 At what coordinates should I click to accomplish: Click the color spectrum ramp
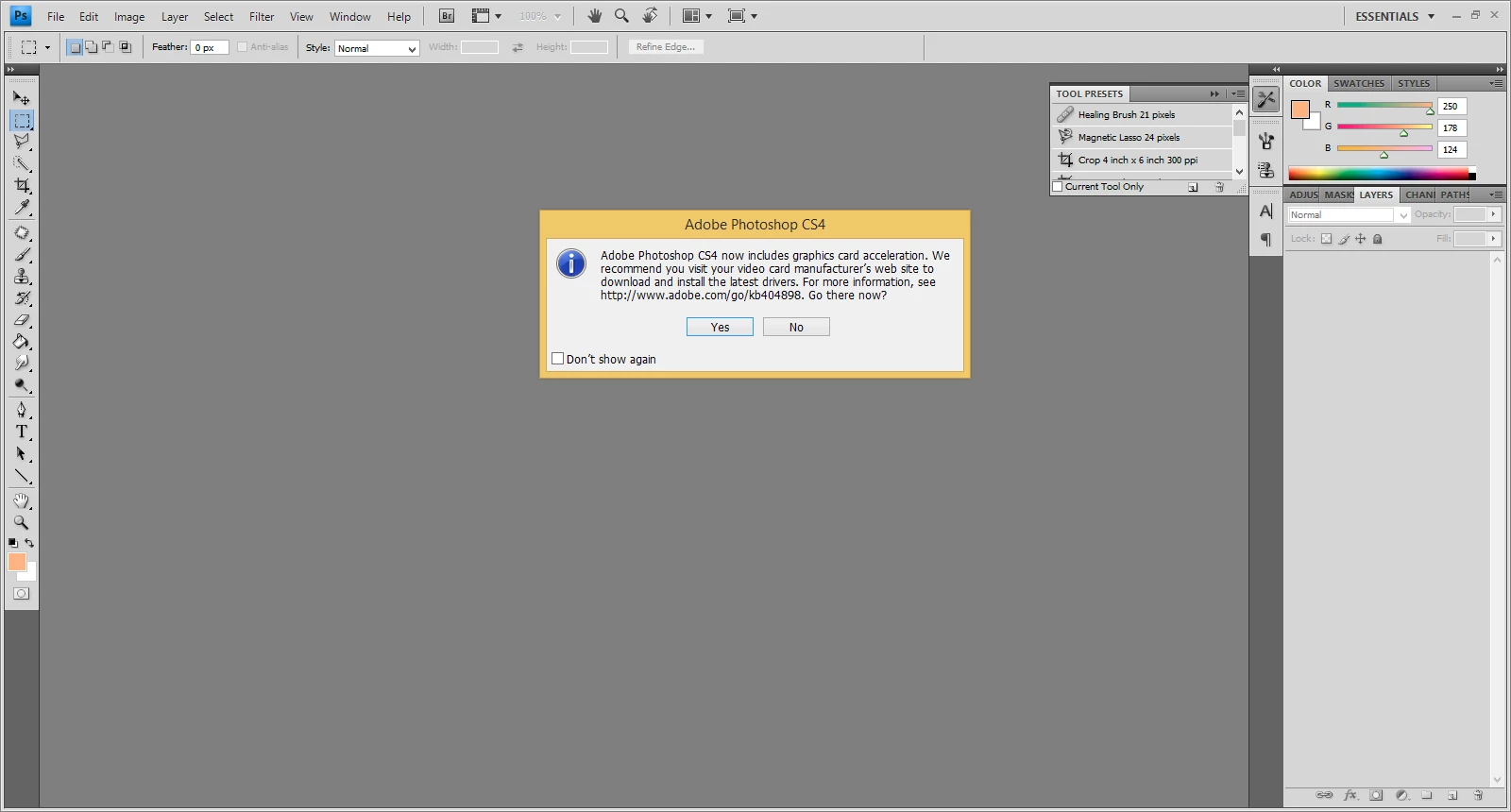click(1381, 174)
